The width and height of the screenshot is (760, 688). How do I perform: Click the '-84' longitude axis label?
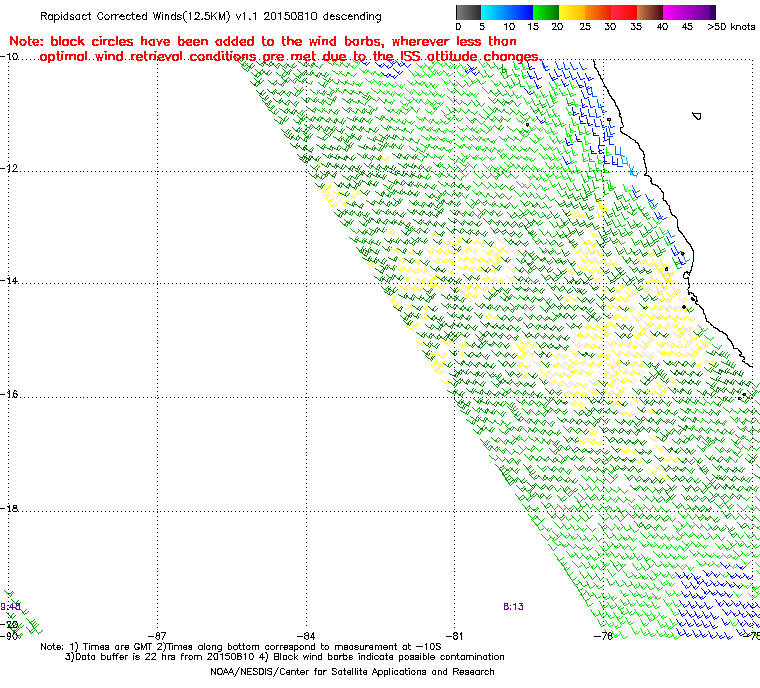click(x=306, y=636)
